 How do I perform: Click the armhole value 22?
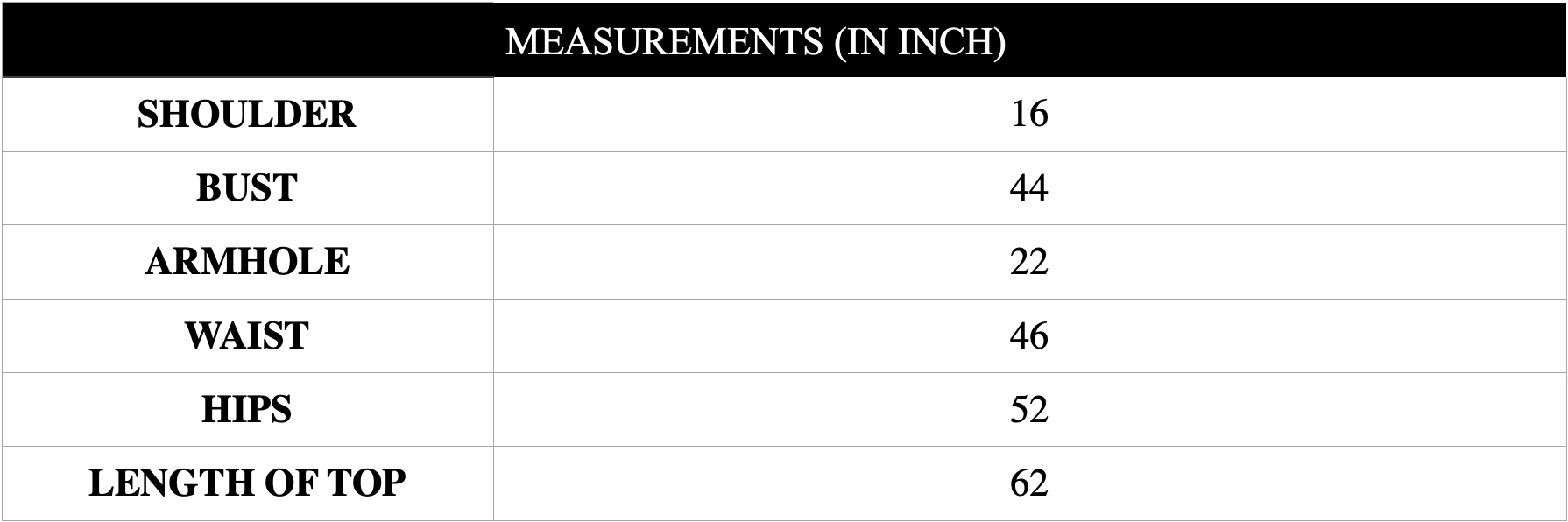coord(1029,261)
